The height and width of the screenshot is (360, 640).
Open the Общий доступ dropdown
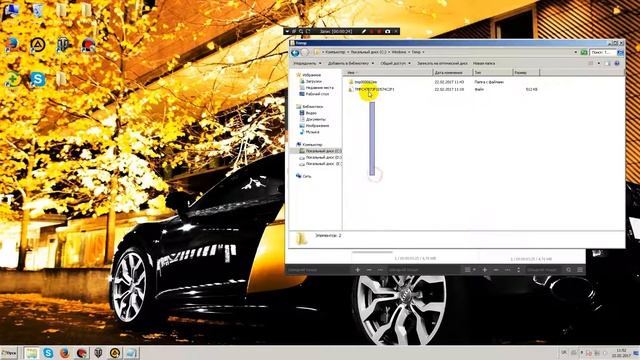point(395,63)
